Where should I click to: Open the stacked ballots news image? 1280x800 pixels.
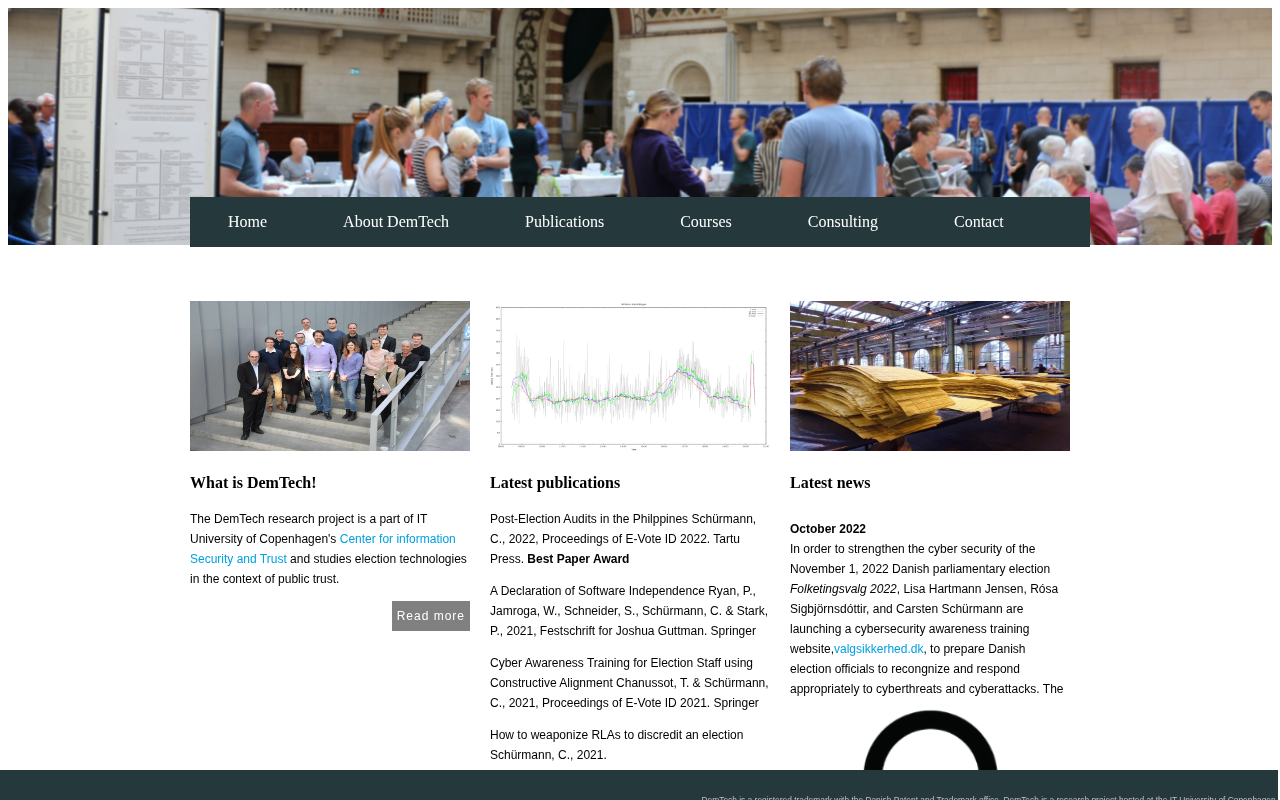click(x=930, y=376)
